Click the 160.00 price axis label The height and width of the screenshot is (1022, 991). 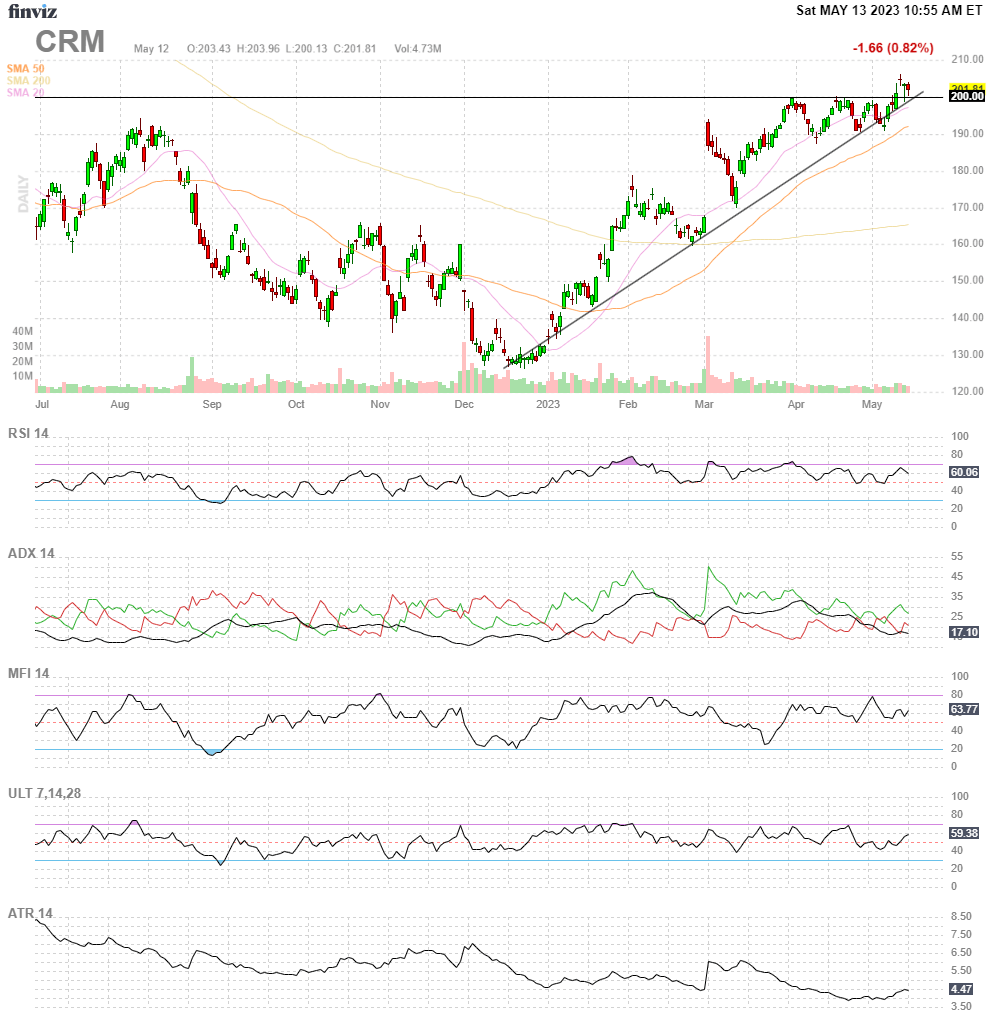point(968,244)
